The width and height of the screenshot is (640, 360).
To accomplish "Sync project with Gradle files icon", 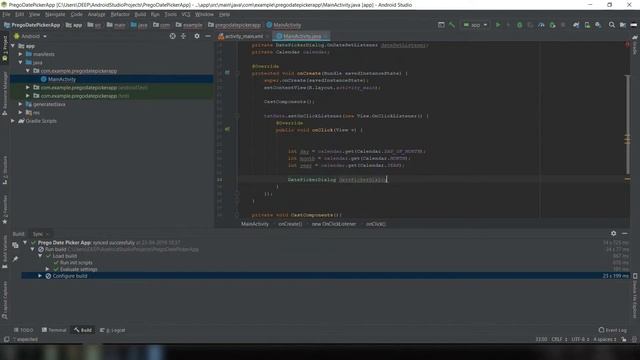I will [x=576, y=25].
